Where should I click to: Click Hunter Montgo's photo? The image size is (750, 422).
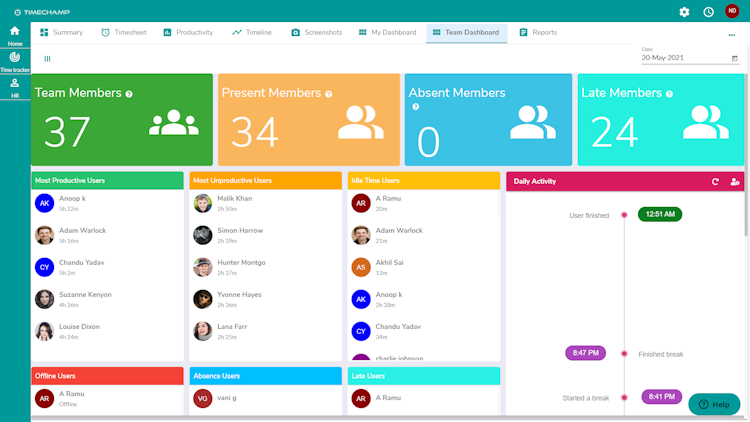[203, 267]
